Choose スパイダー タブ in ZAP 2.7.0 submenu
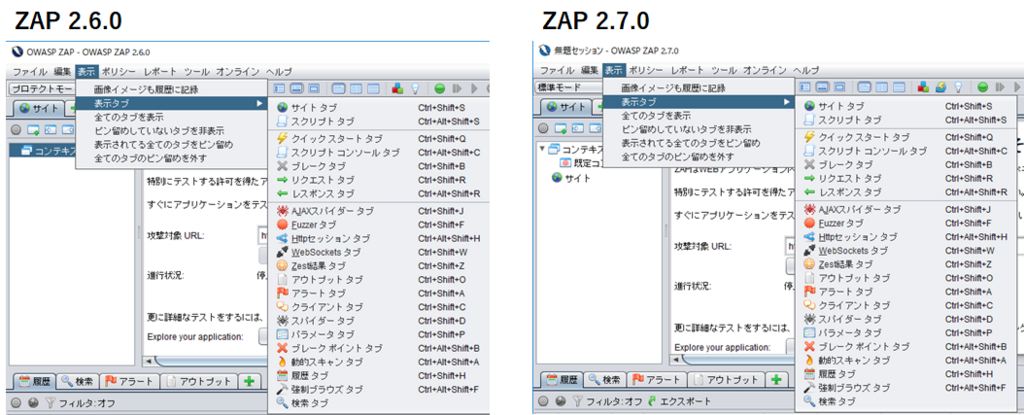 coord(906,319)
